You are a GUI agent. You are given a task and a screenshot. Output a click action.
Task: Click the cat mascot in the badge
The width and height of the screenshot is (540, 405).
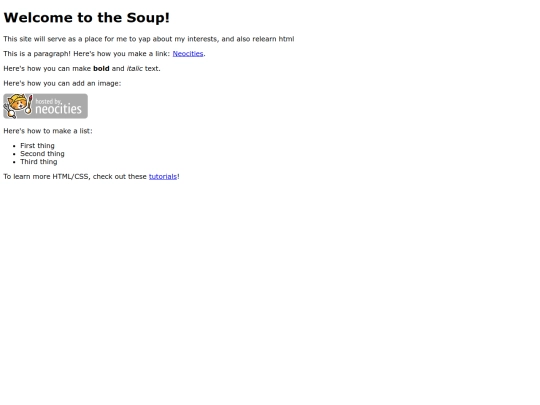[17, 105]
